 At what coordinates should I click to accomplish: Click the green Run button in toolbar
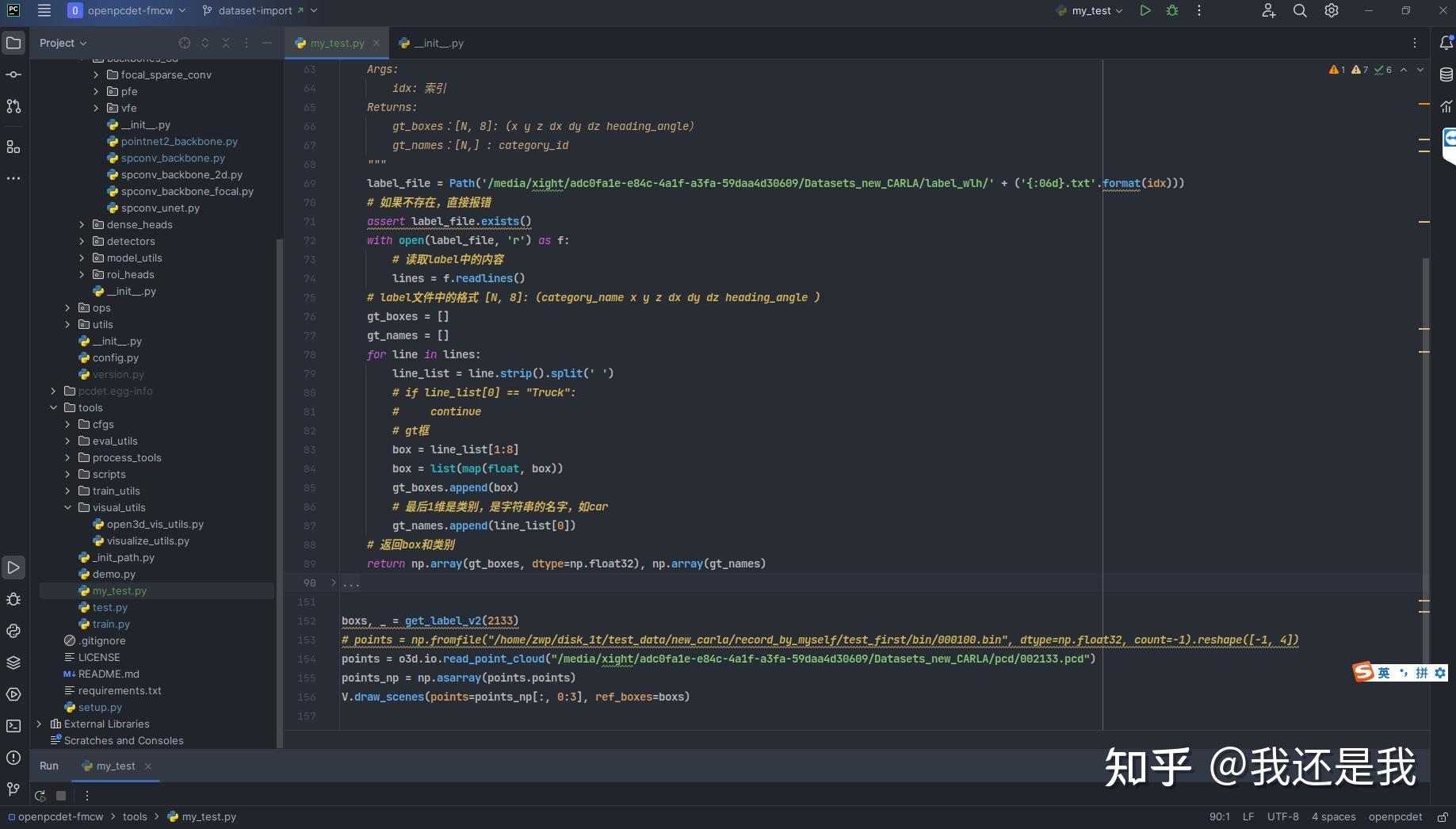click(x=1145, y=10)
